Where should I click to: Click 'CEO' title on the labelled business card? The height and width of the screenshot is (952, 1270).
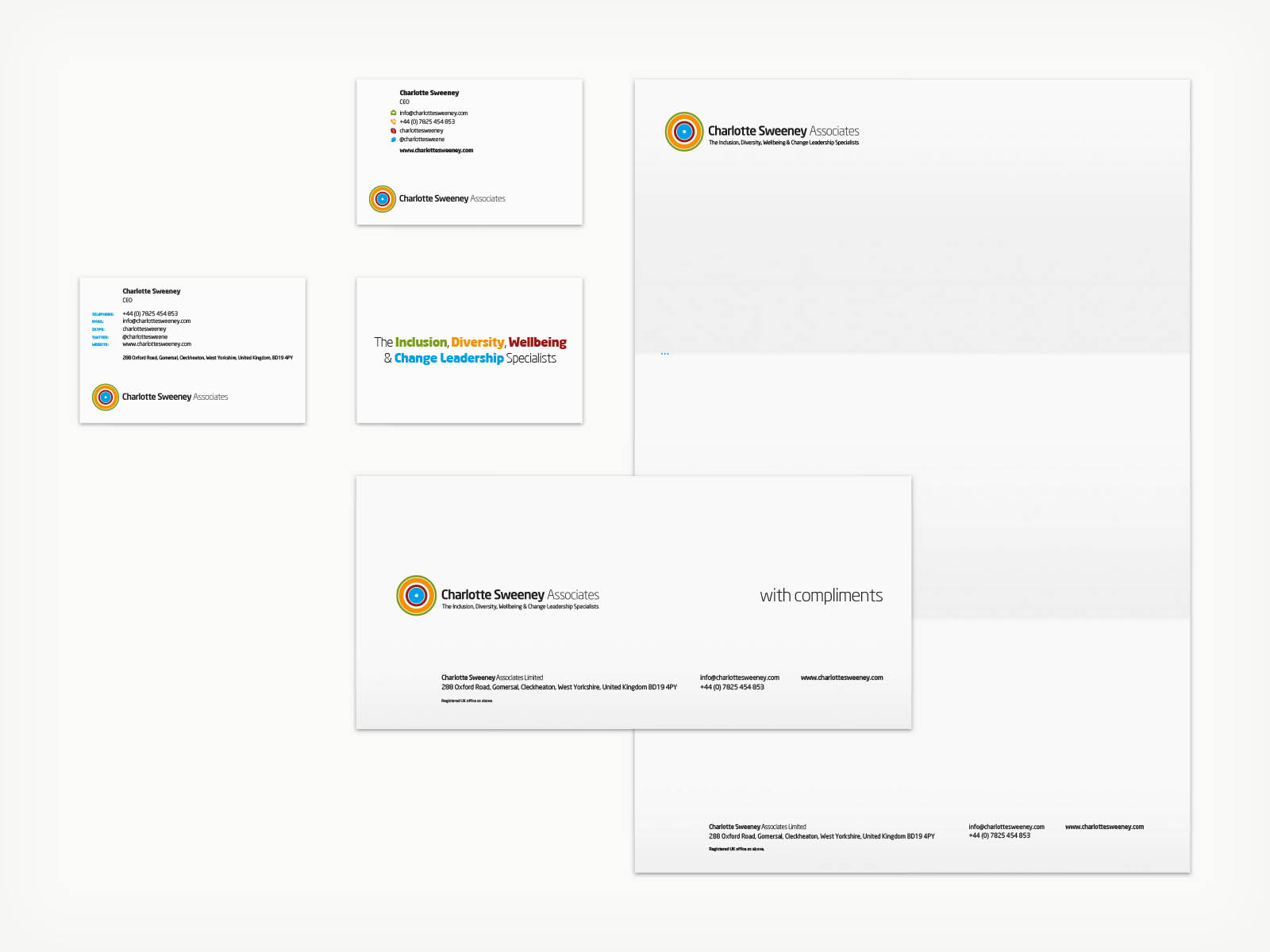tap(128, 301)
